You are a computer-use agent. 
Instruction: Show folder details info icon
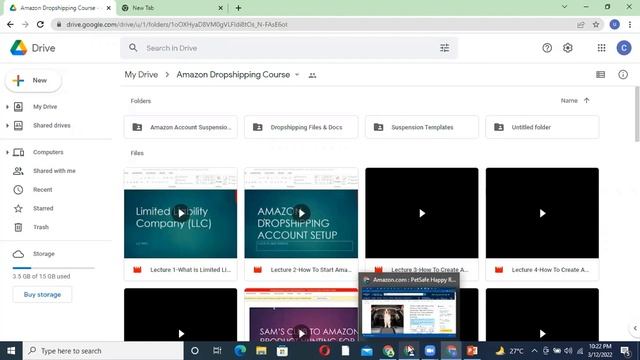pos(623,75)
